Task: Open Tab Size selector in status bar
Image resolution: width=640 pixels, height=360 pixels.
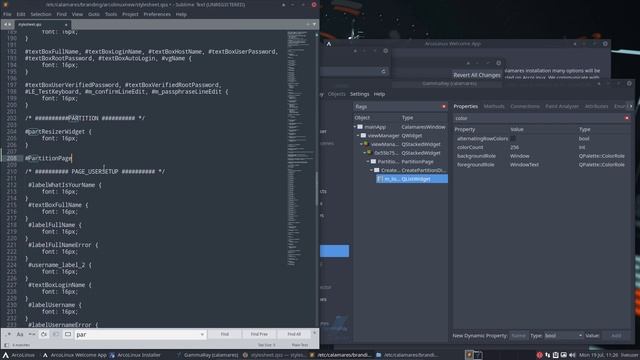Action: tap(266, 345)
